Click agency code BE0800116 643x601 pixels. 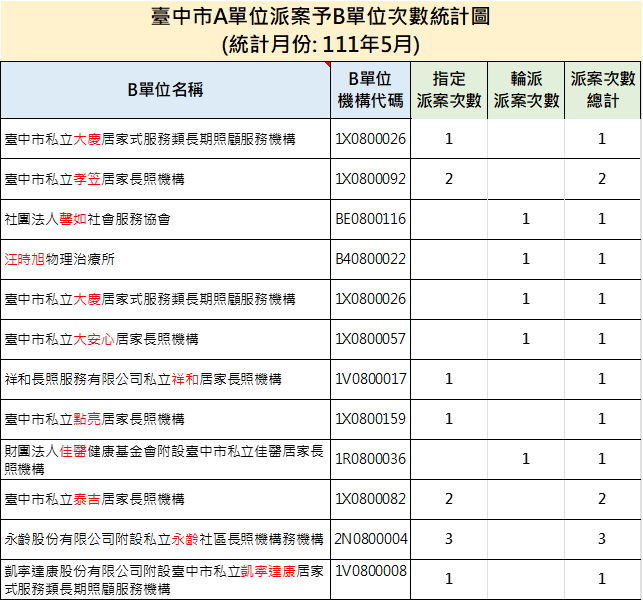point(370,219)
